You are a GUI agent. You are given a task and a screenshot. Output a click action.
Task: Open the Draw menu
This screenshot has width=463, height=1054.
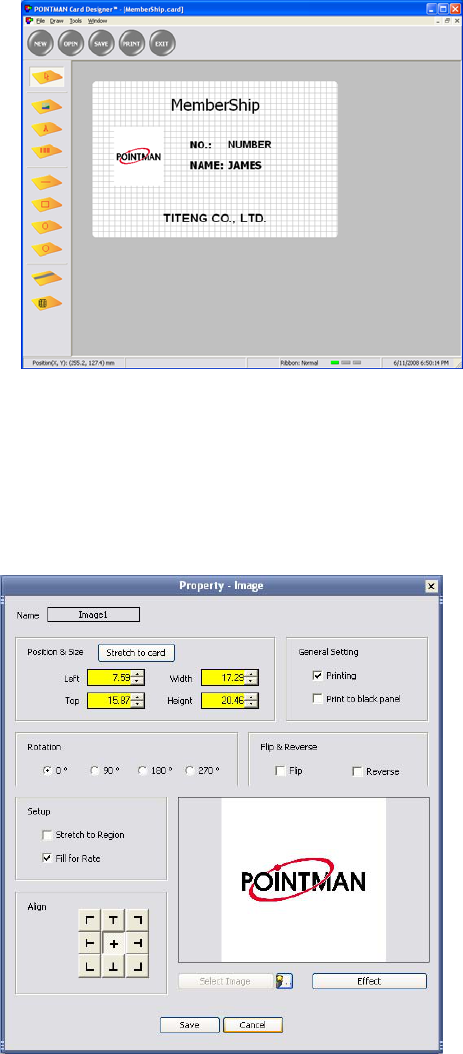click(56, 21)
